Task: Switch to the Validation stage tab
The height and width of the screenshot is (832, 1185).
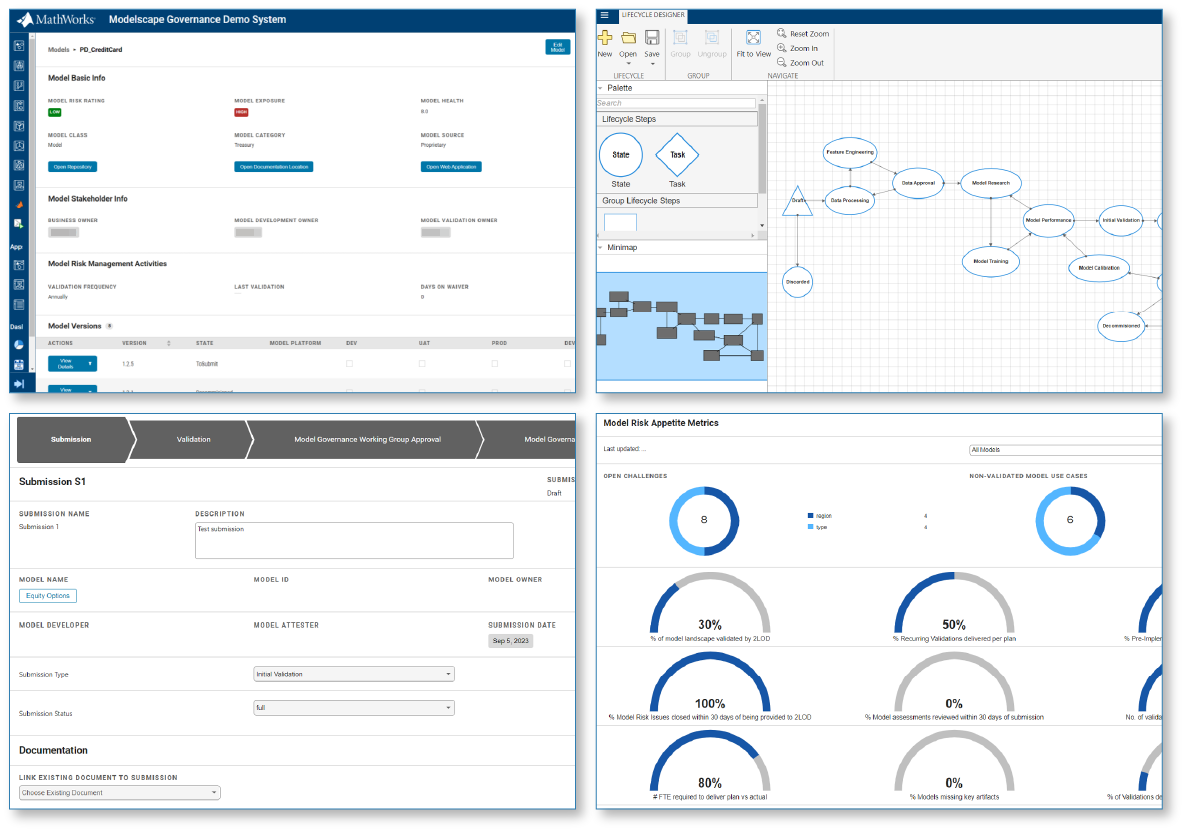Action: (193, 439)
